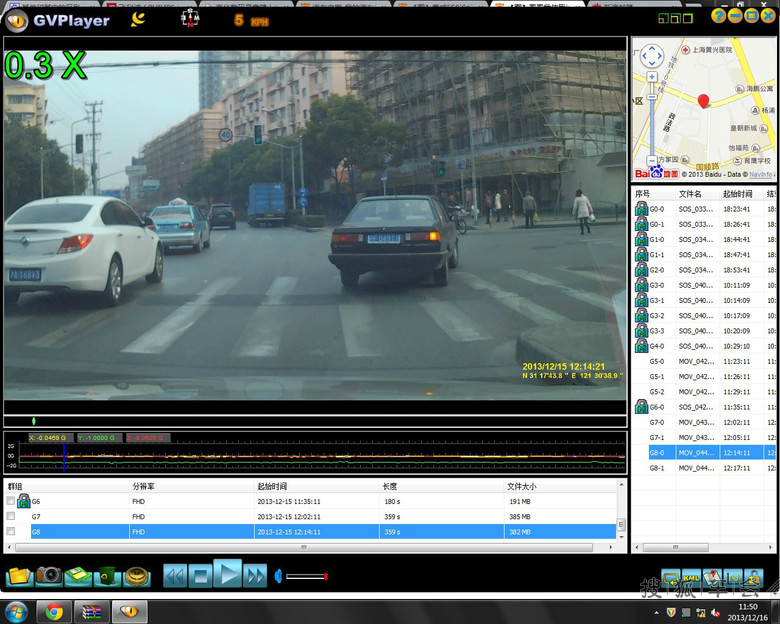Open help with the question mark icon
The image size is (780, 624).
point(719,16)
